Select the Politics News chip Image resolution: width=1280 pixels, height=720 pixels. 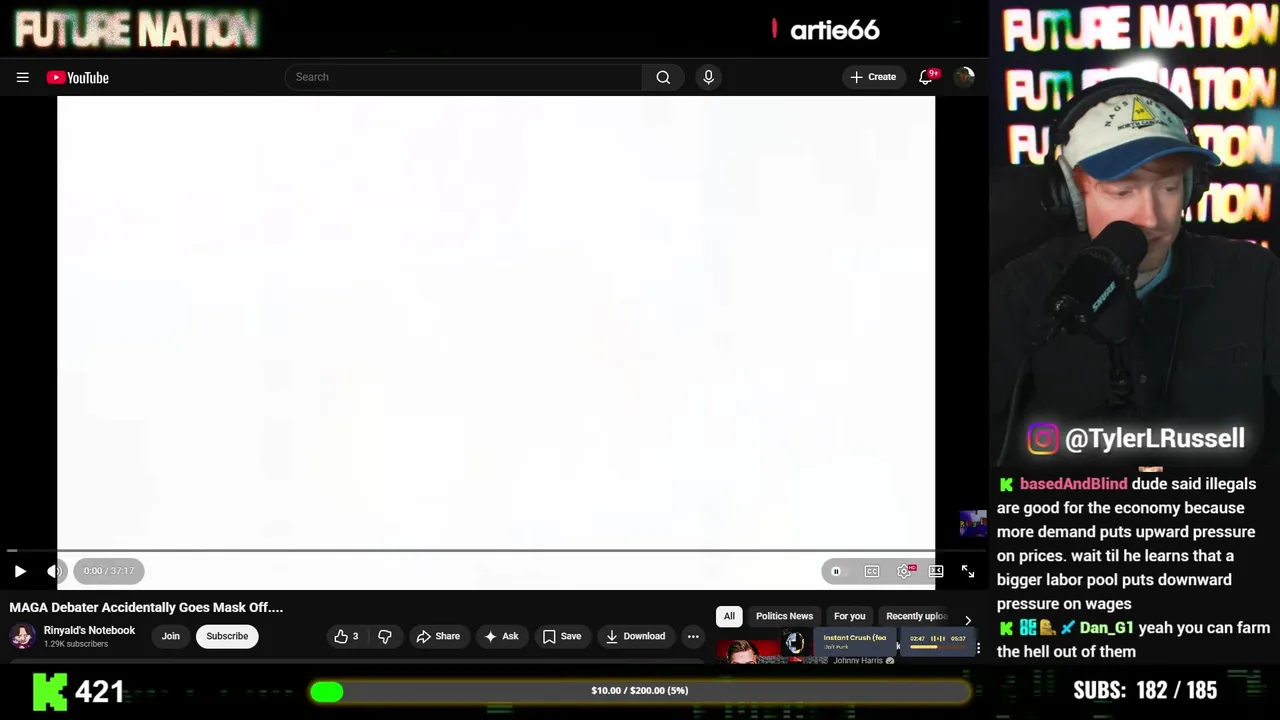coord(784,616)
